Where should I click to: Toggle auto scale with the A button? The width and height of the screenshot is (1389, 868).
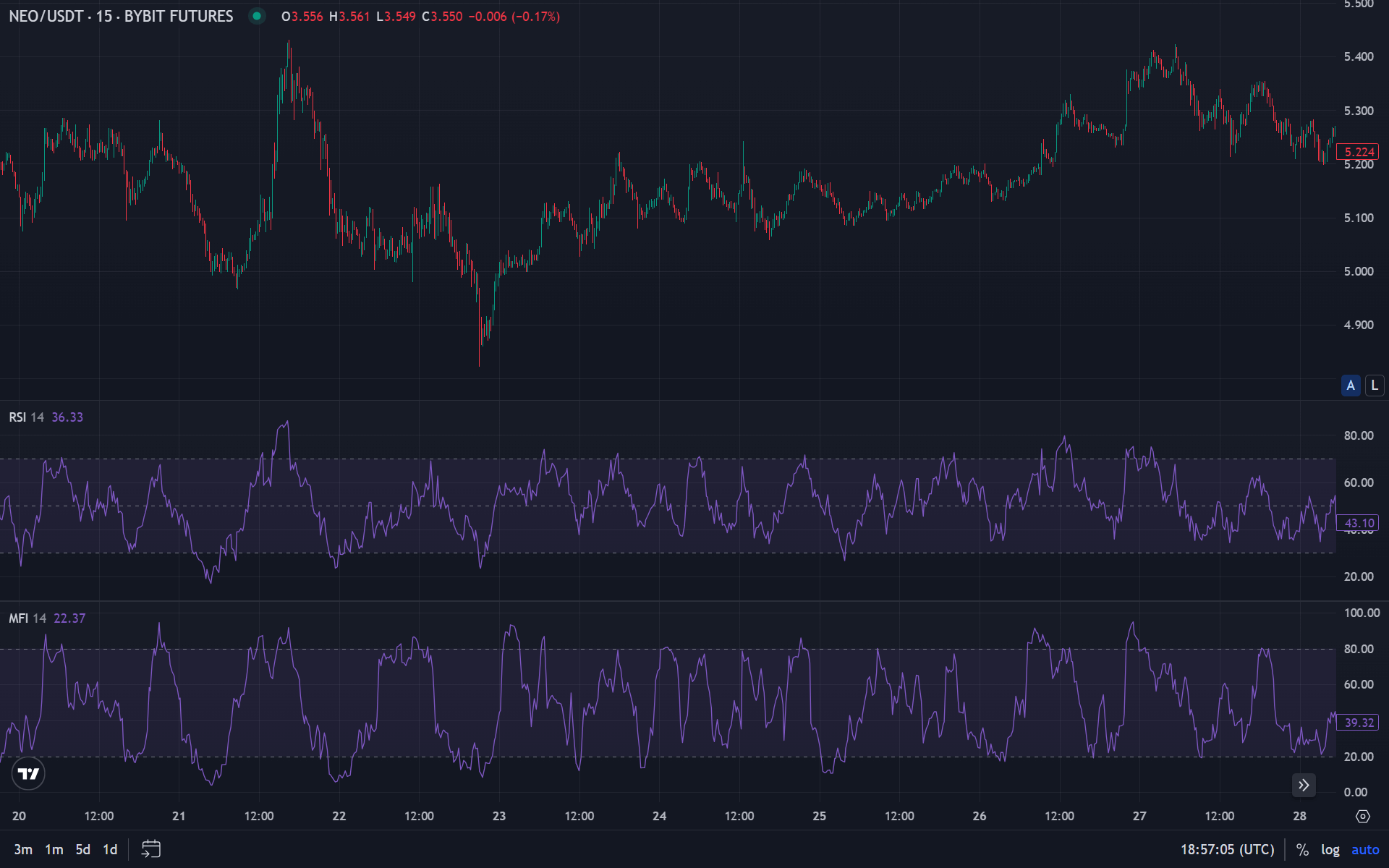coord(1350,386)
